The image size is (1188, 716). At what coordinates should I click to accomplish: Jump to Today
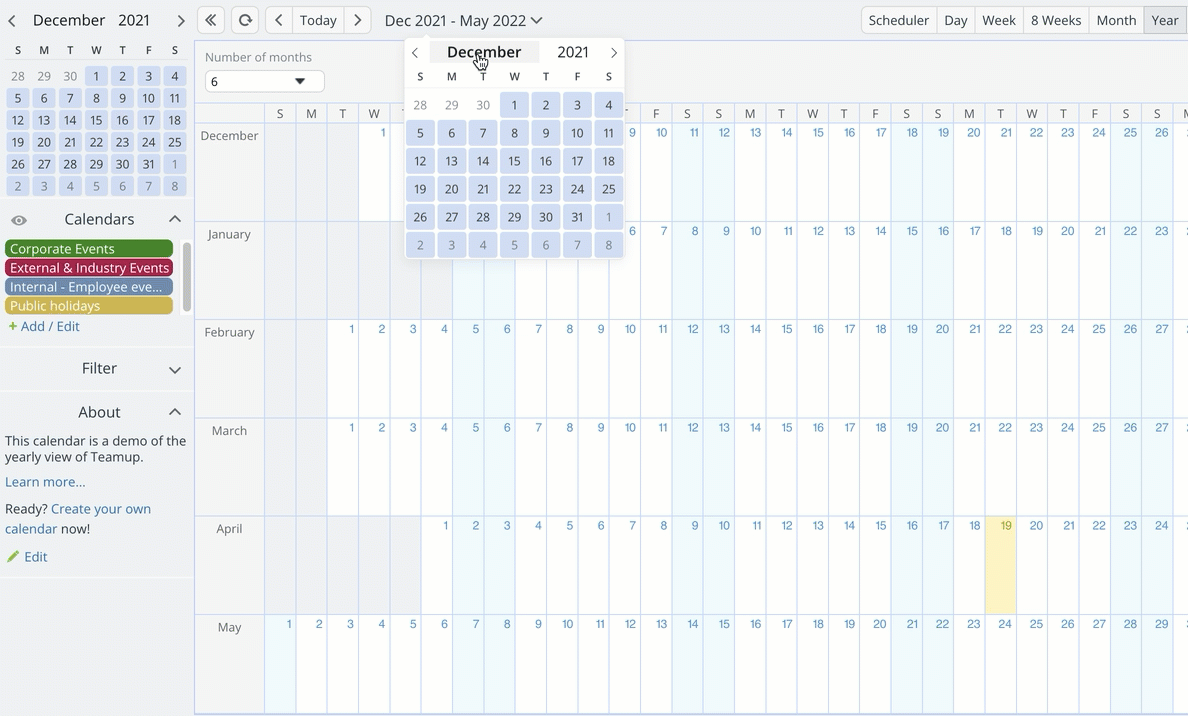(x=318, y=20)
